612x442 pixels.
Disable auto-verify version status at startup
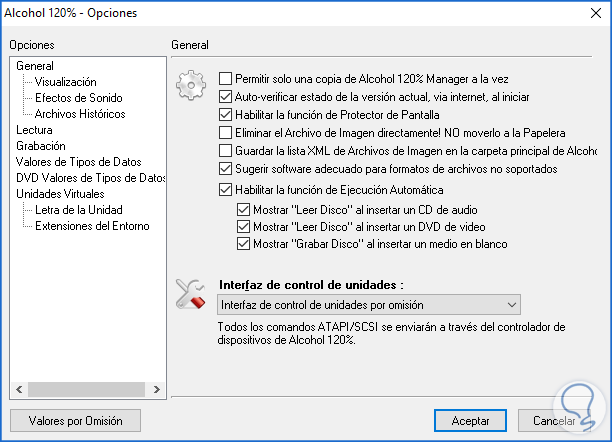(225, 97)
